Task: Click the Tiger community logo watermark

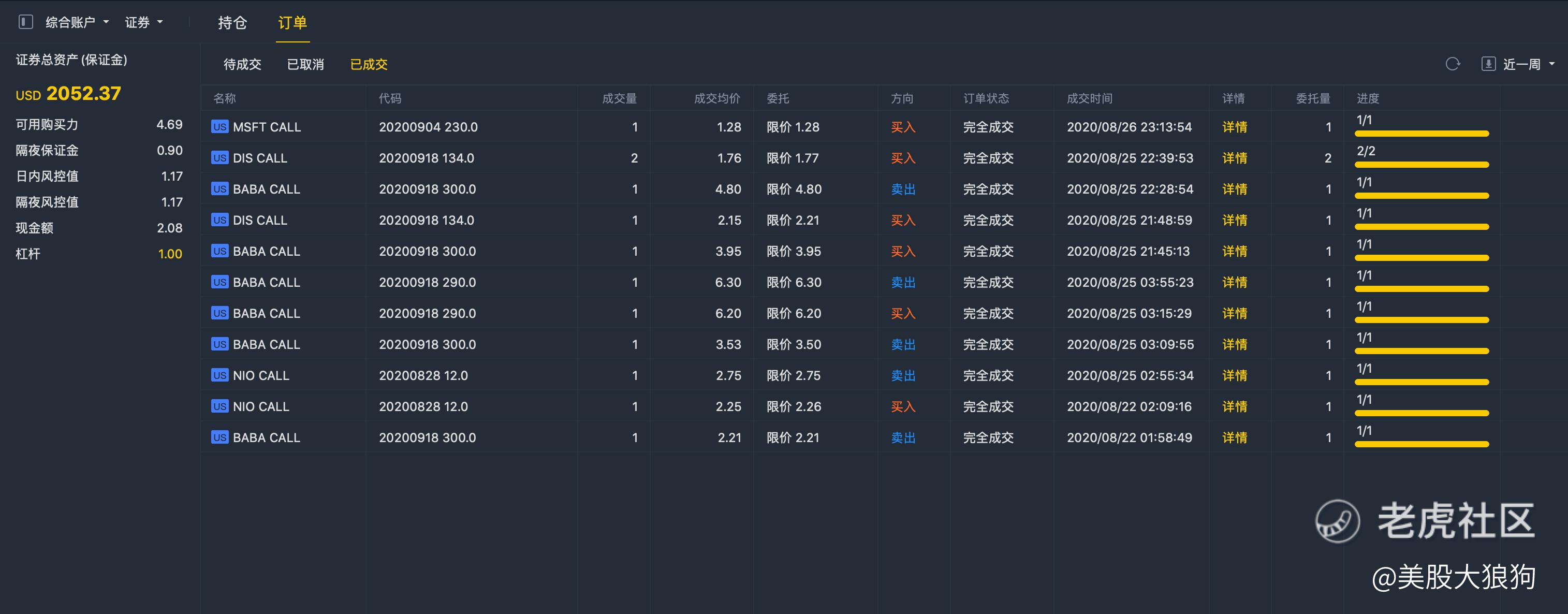Action: pos(1337,521)
